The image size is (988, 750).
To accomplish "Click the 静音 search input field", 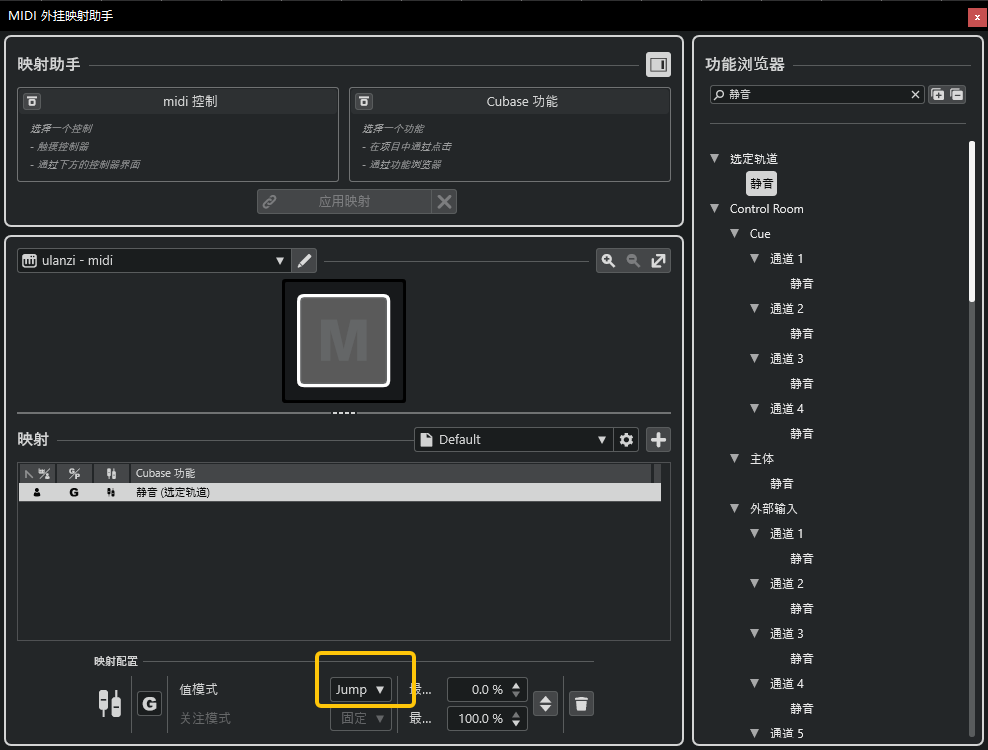I will click(x=817, y=95).
